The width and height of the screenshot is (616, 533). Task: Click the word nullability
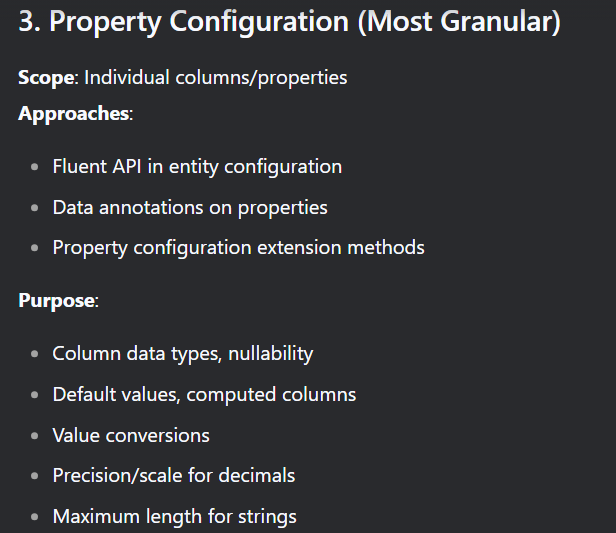click(271, 354)
